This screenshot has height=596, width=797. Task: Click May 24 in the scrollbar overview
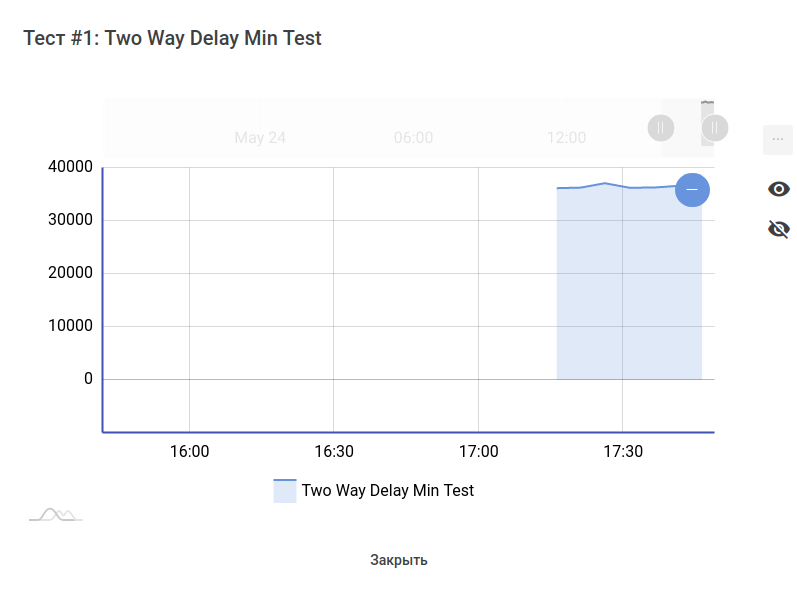(x=260, y=138)
